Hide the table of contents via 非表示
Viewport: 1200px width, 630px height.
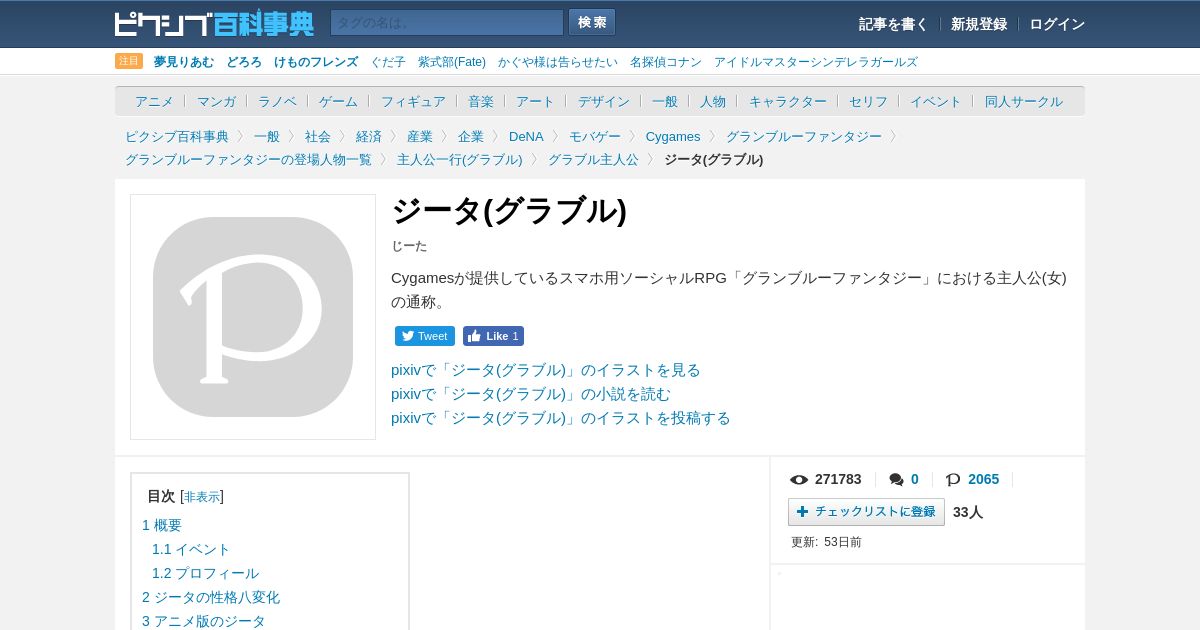click(x=202, y=497)
